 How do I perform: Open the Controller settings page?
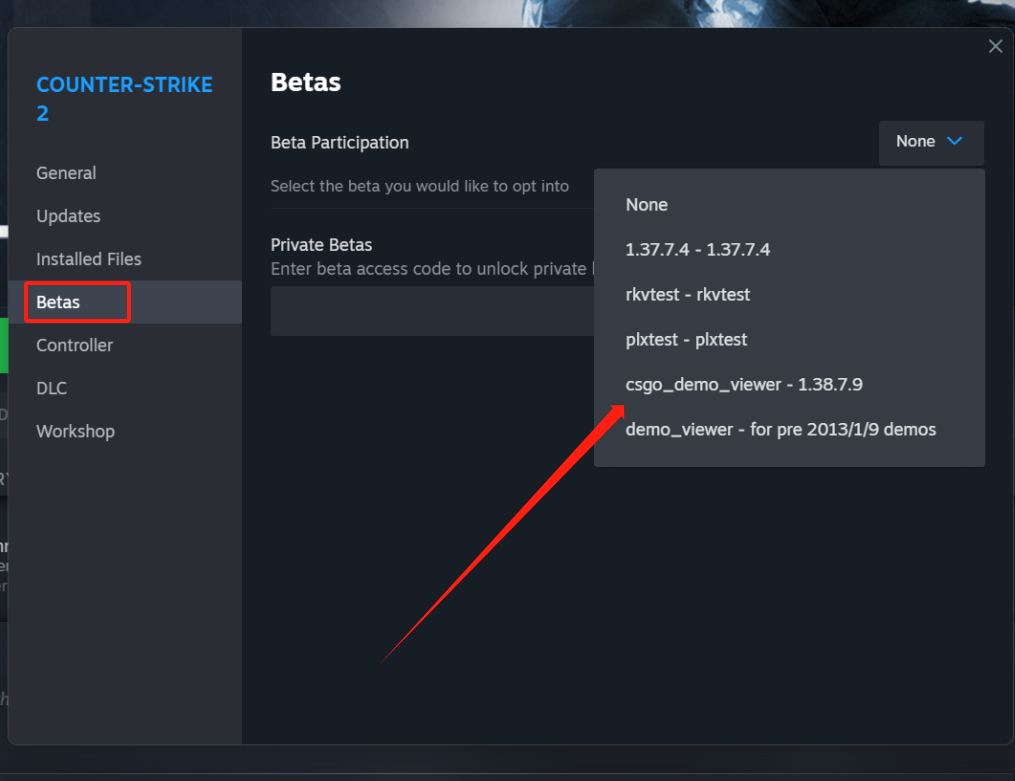click(x=75, y=345)
